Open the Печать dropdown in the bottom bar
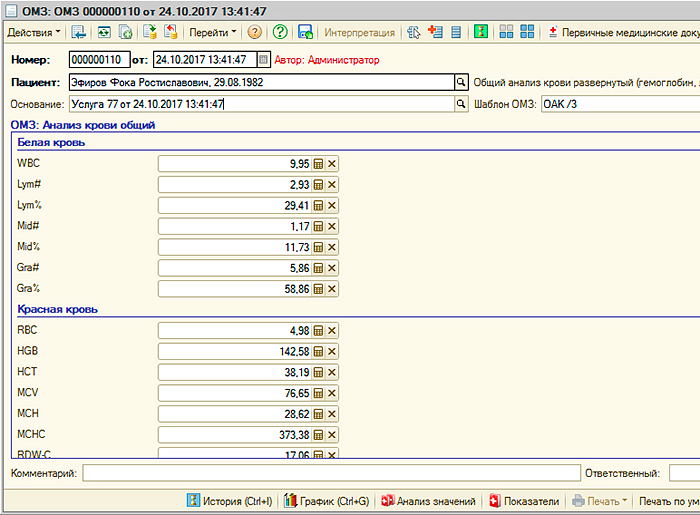 pos(599,501)
